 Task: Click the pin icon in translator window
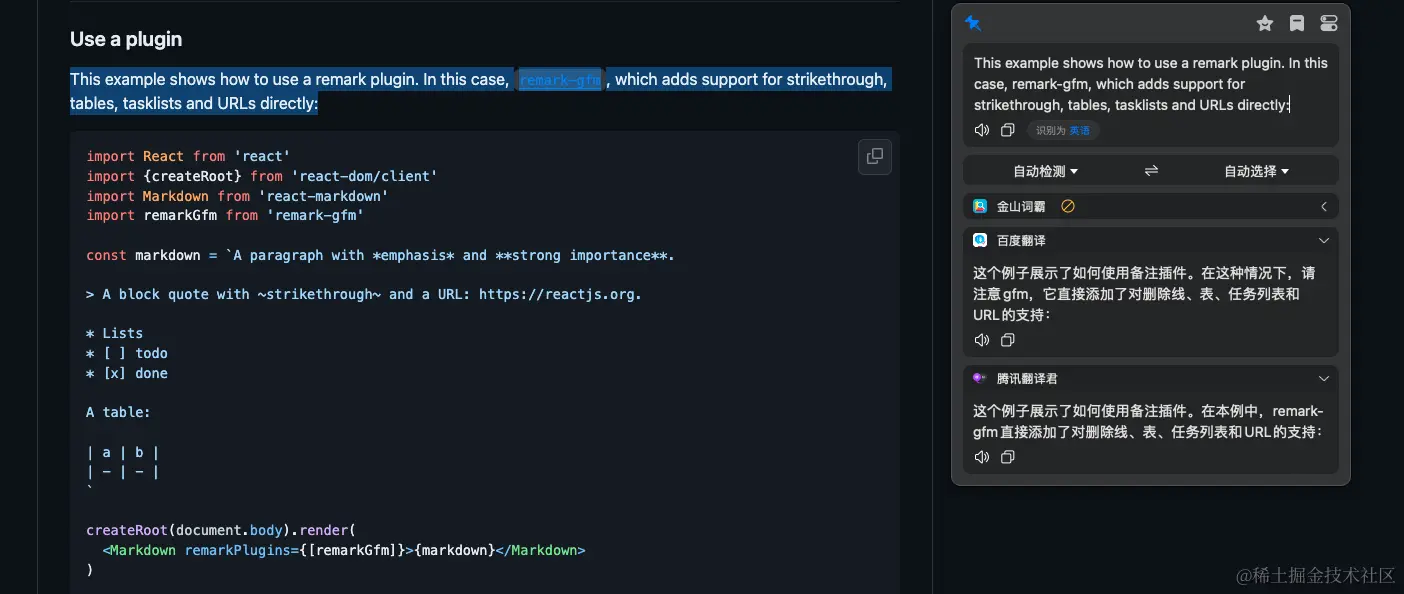point(972,23)
